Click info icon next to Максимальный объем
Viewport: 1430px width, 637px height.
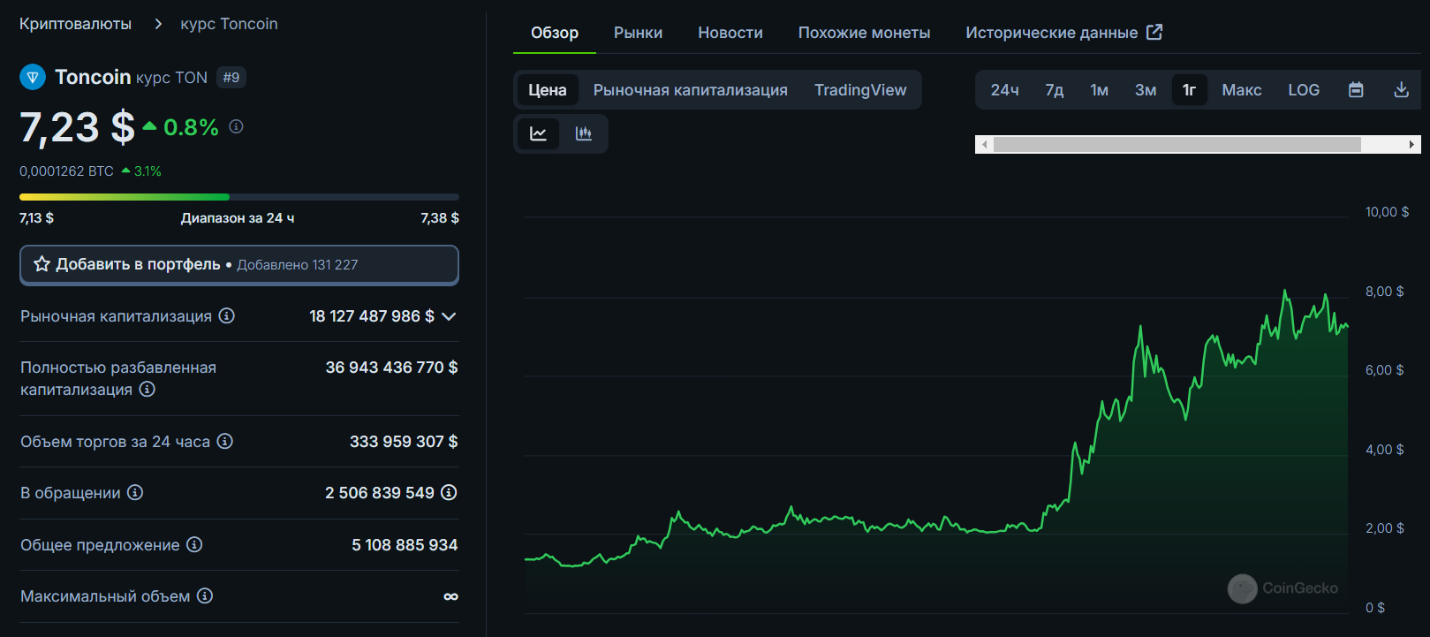pos(205,596)
